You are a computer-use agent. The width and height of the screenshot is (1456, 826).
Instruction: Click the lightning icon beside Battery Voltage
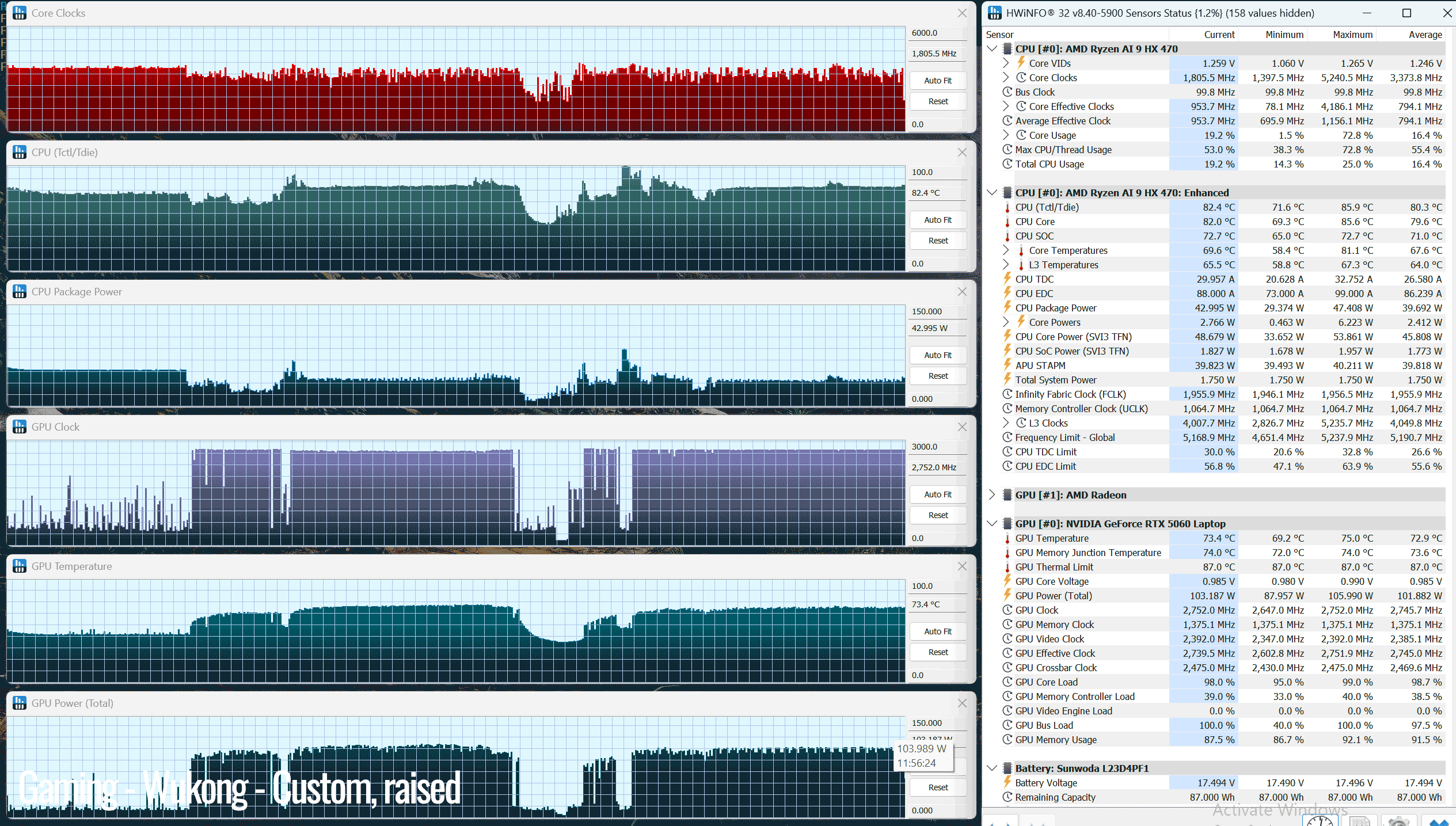(1007, 782)
